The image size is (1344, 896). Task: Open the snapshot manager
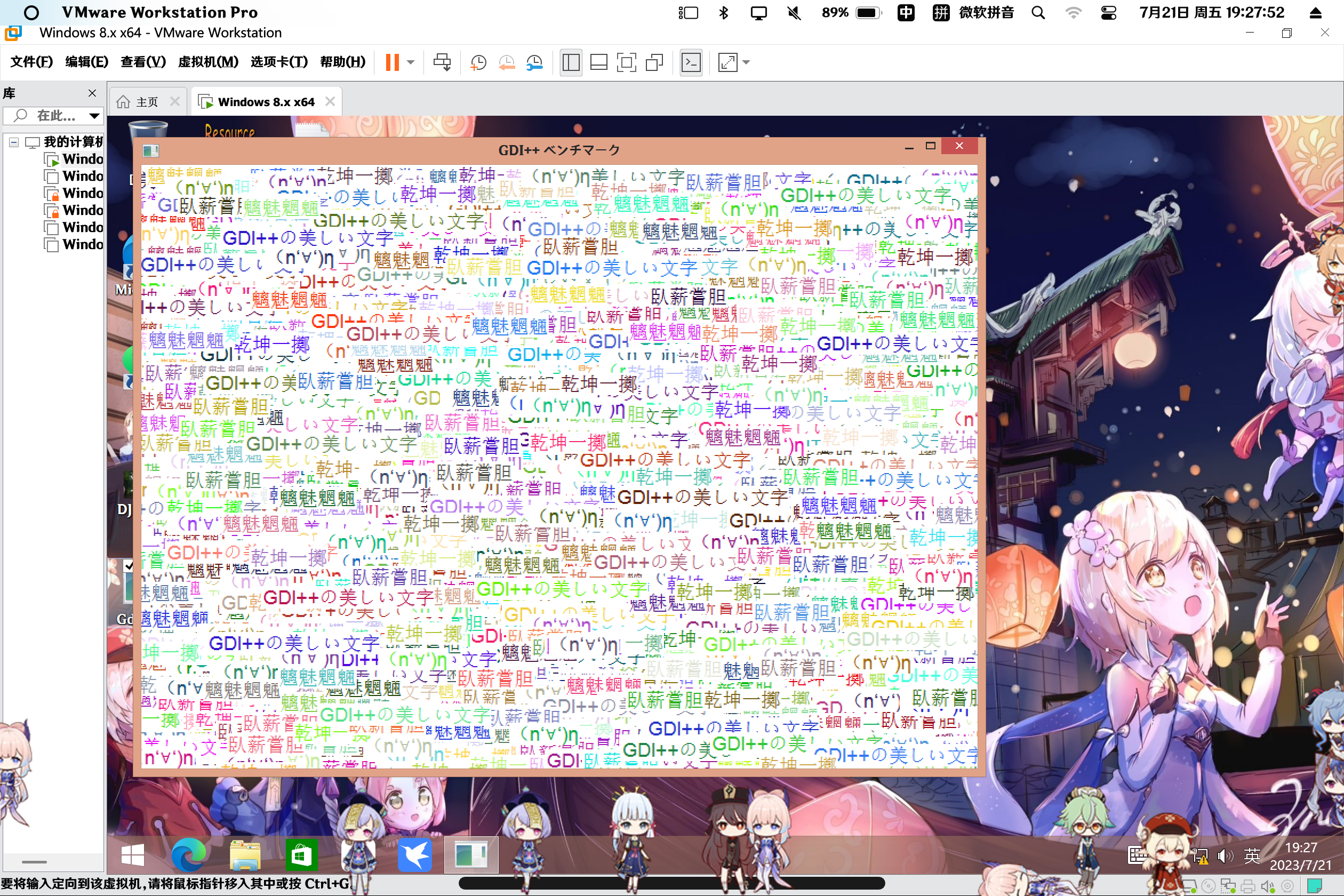pos(534,62)
